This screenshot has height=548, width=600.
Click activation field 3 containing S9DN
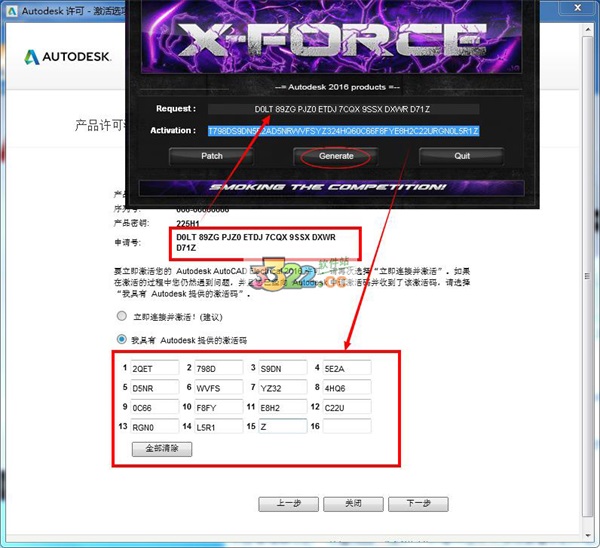[283, 368]
